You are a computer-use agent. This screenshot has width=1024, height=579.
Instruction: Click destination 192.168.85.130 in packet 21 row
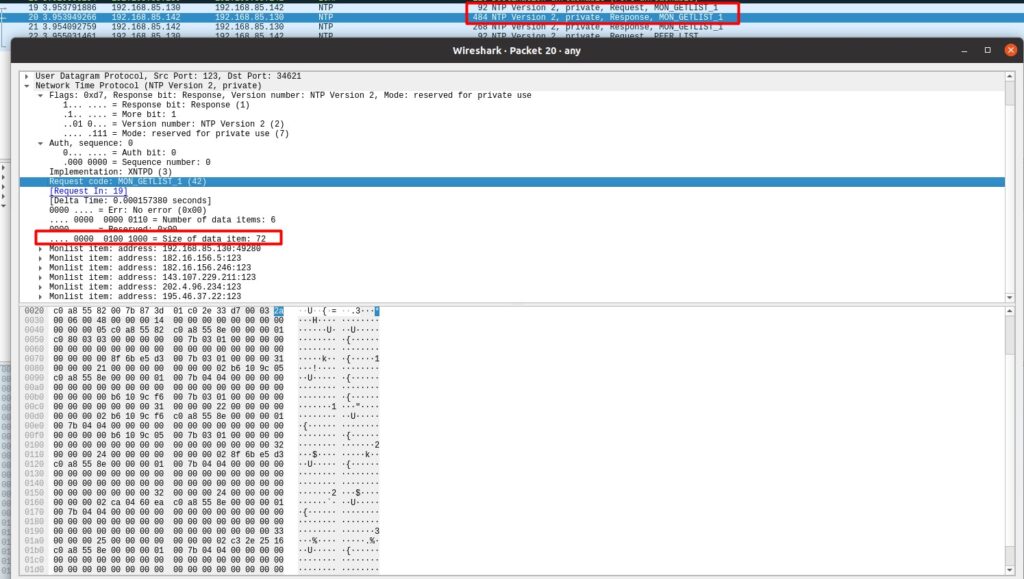249,27
